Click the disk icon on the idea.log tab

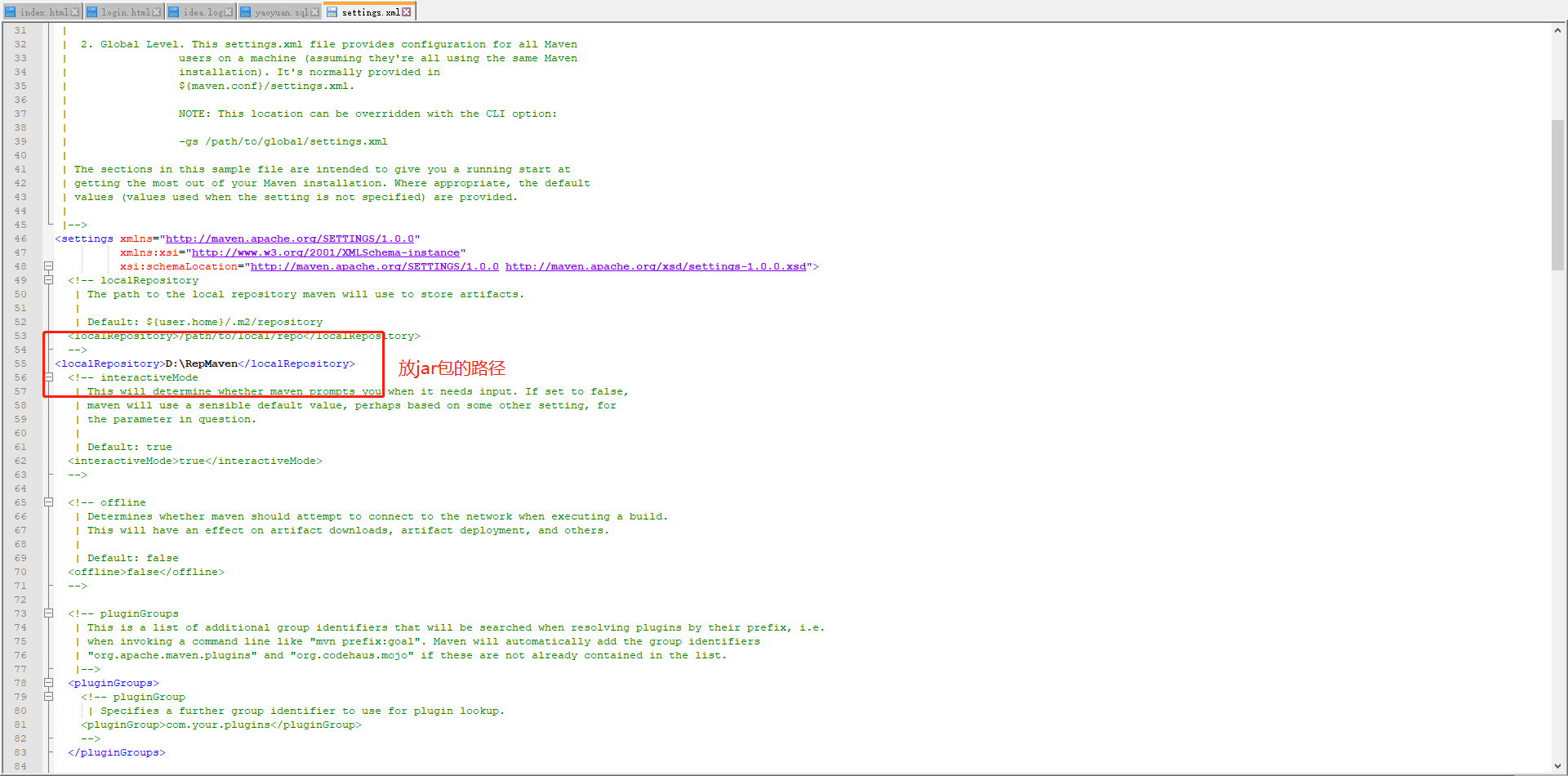pos(171,11)
